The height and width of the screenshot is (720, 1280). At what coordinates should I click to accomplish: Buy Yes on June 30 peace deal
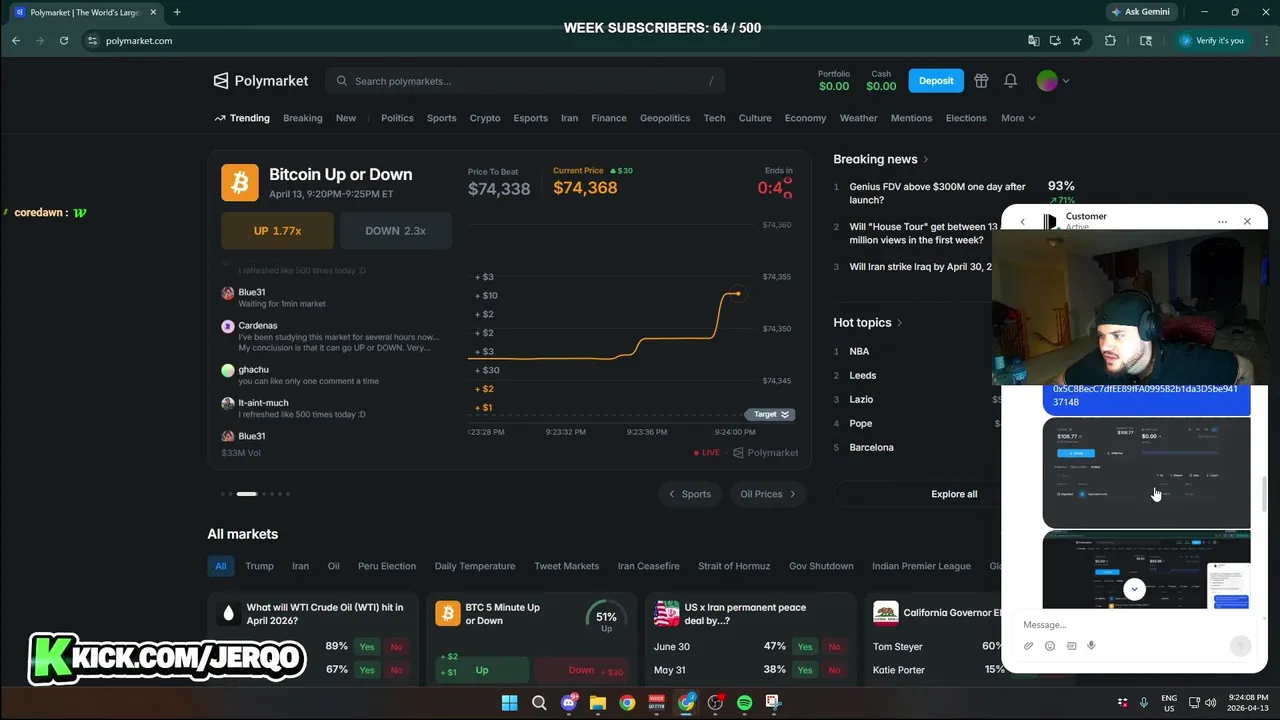[805, 647]
